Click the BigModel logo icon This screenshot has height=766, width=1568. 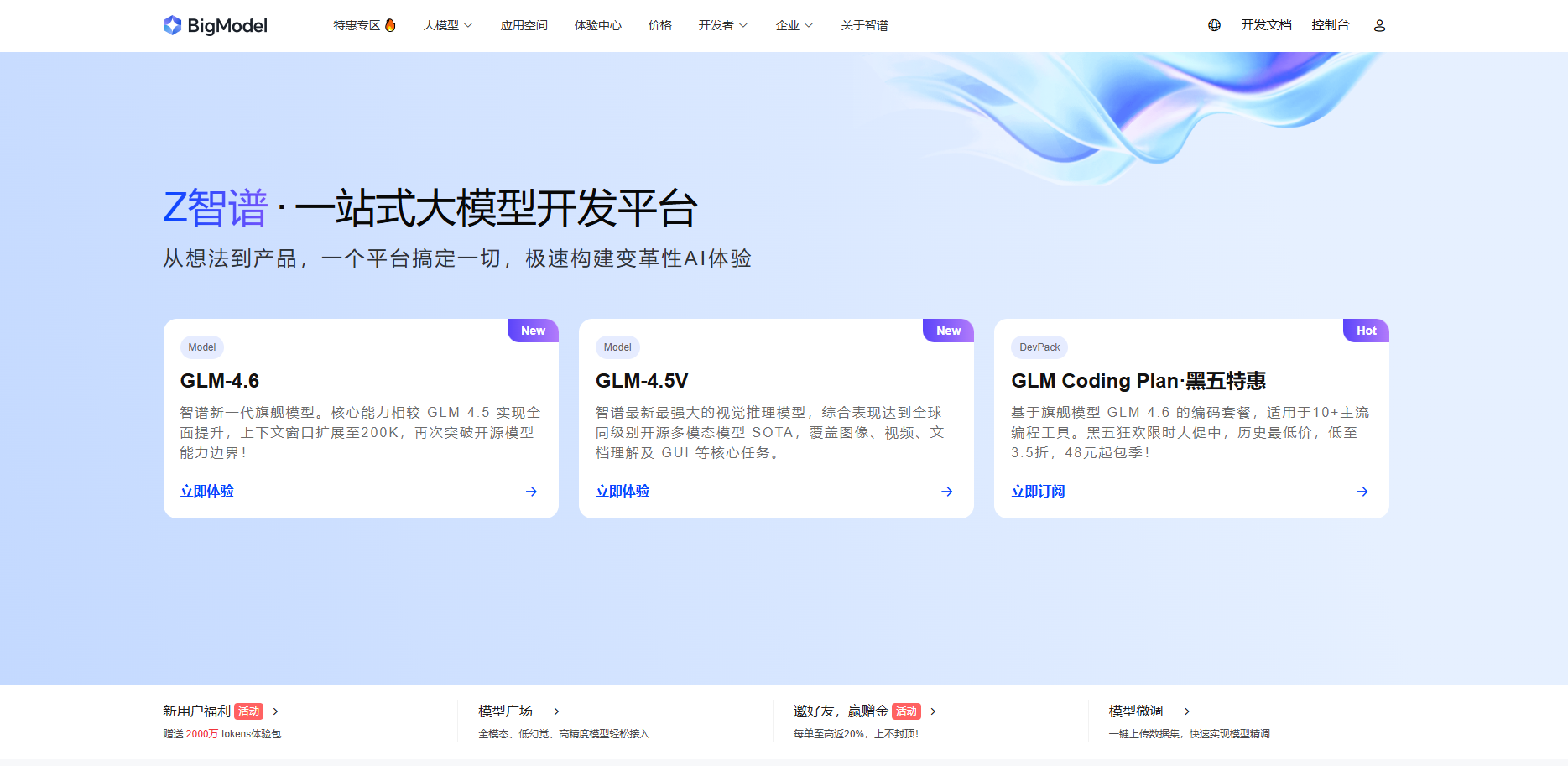click(x=172, y=25)
